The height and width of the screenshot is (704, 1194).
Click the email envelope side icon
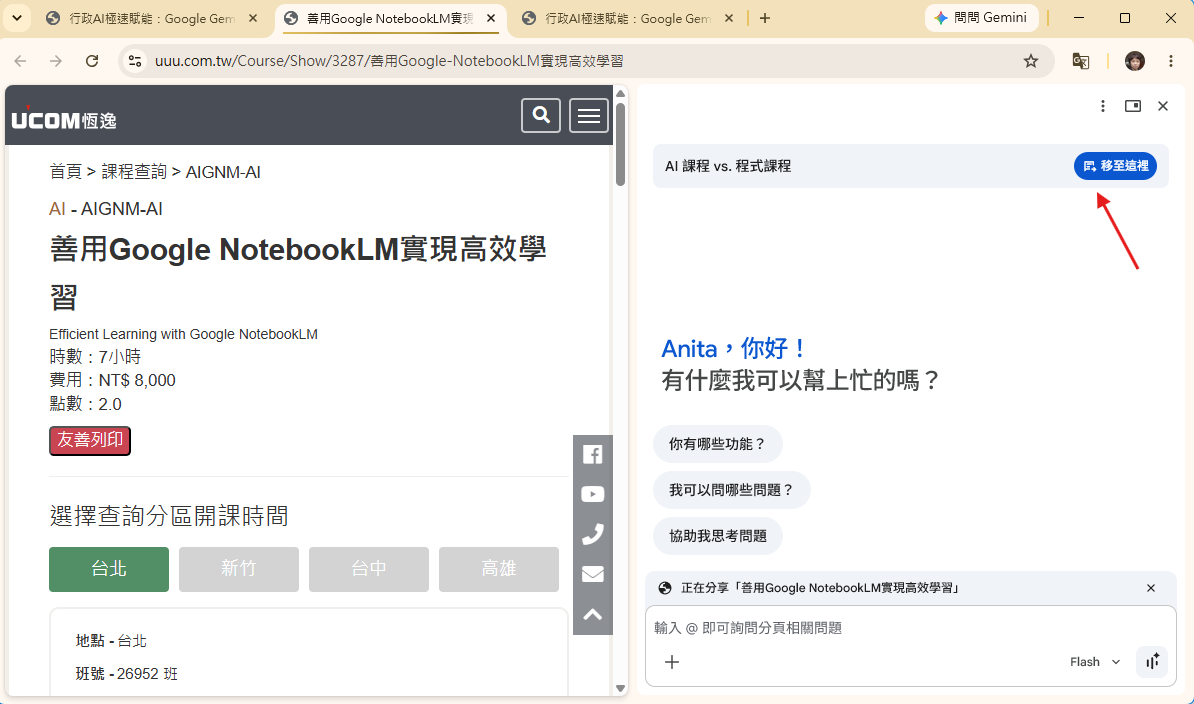tap(592, 574)
